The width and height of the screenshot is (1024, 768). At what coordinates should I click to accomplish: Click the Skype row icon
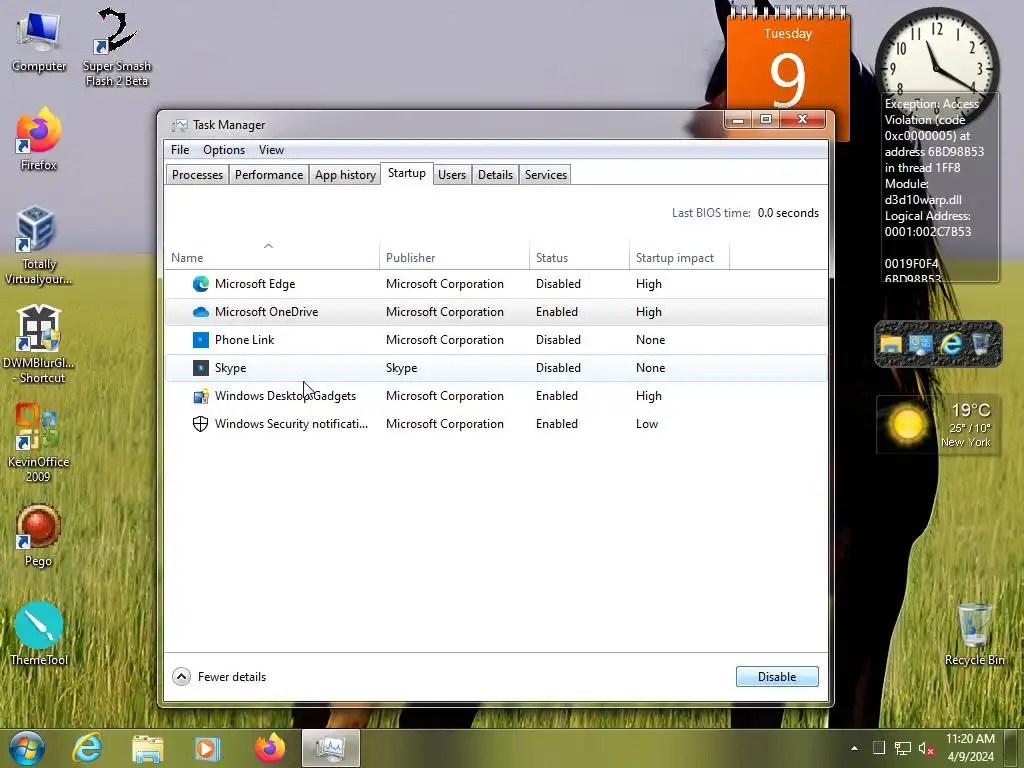(x=200, y=368)
